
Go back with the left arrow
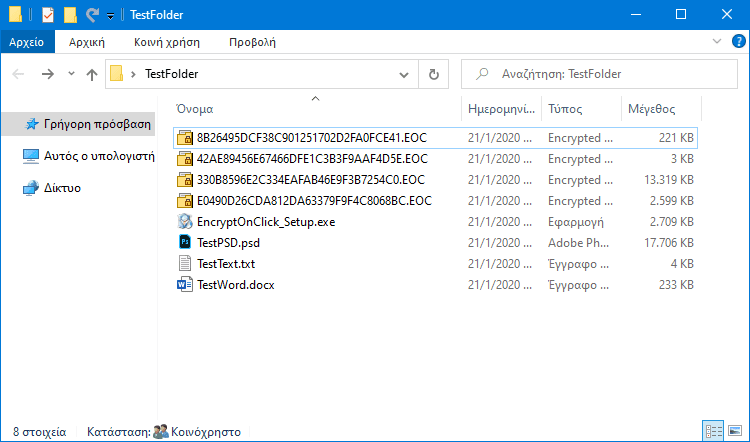18,74
